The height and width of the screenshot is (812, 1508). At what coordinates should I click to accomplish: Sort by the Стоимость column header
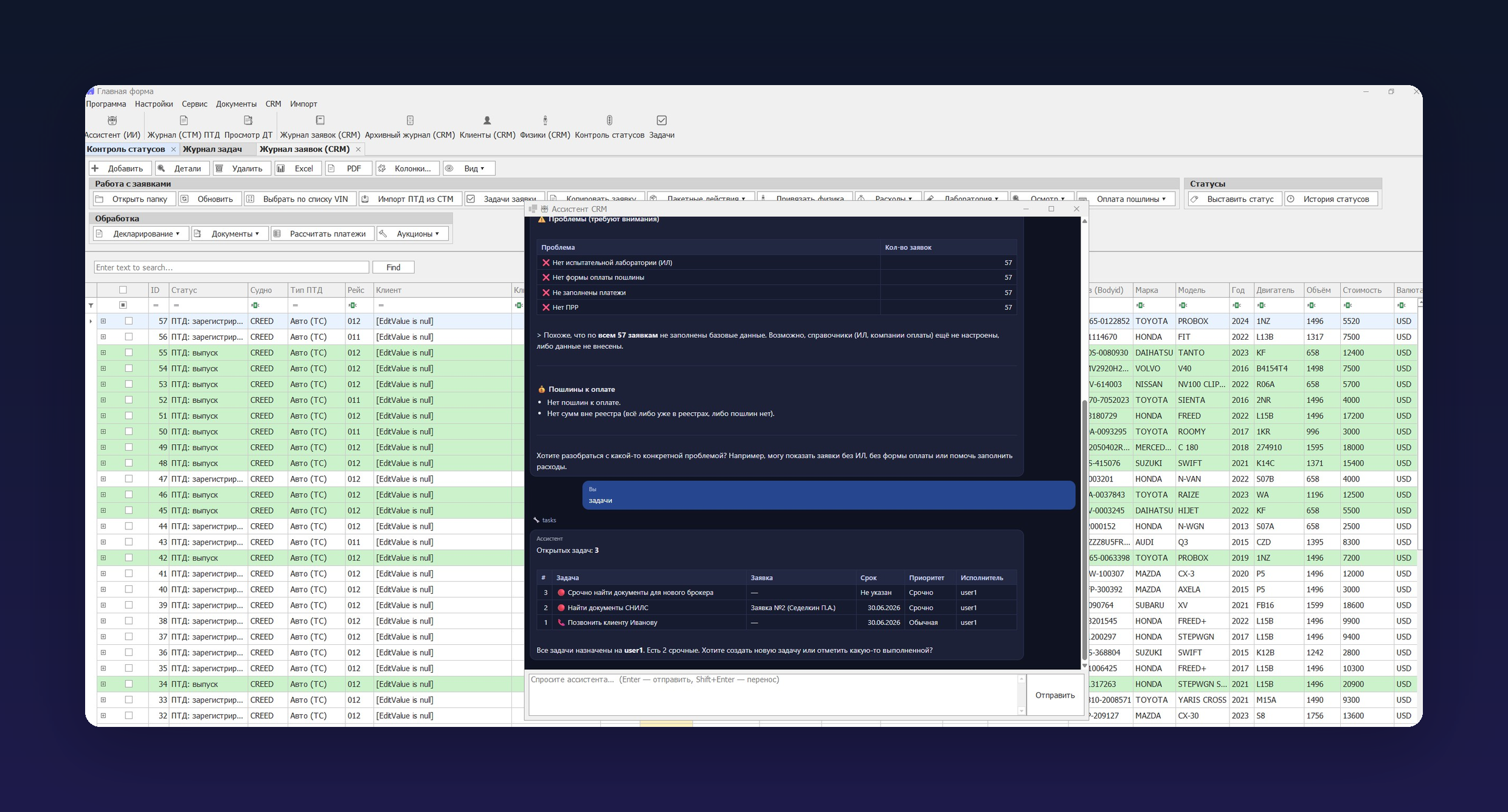(x=1366, y=290)
